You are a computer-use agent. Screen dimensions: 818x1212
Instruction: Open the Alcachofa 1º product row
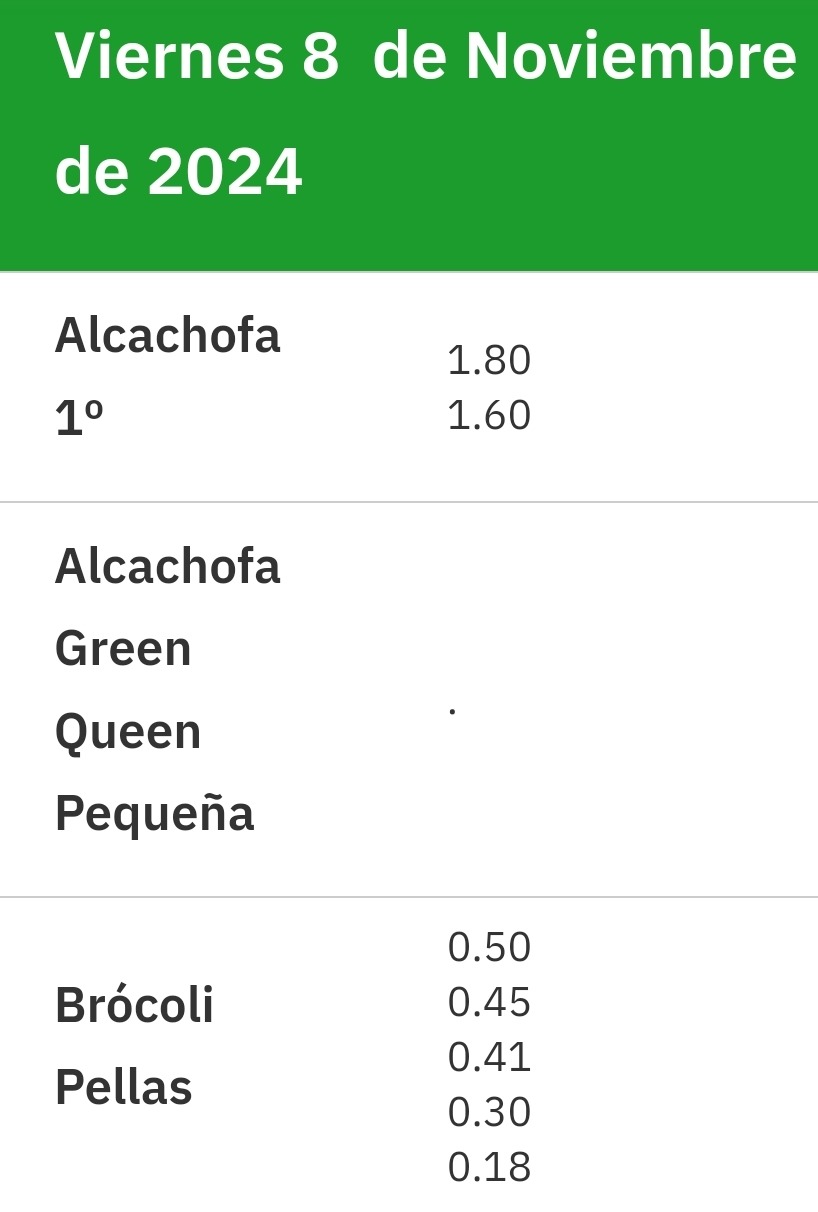pos(409,387)
